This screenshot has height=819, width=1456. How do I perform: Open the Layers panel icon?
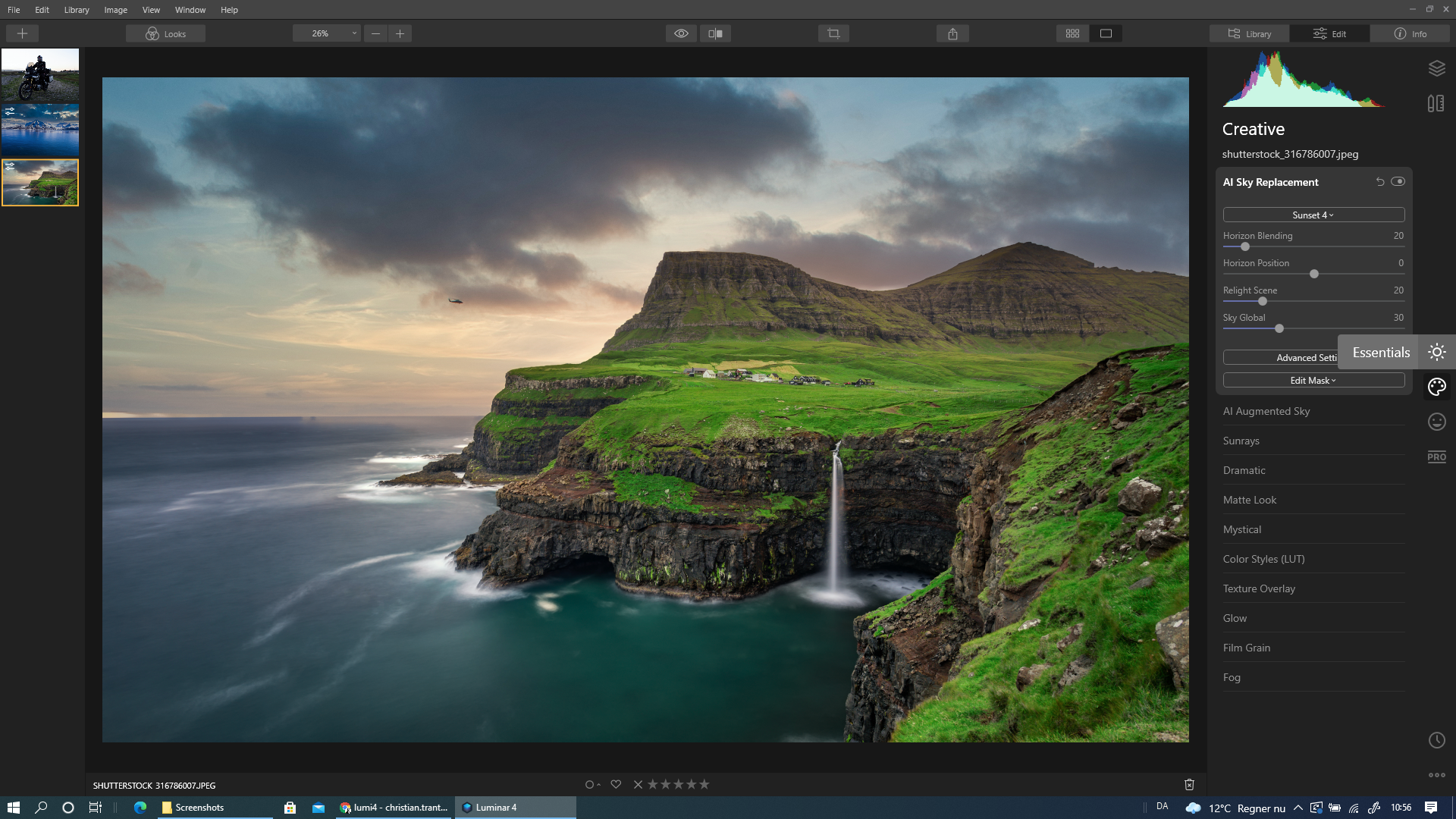pyautogui.click(x=1437, y=67)
